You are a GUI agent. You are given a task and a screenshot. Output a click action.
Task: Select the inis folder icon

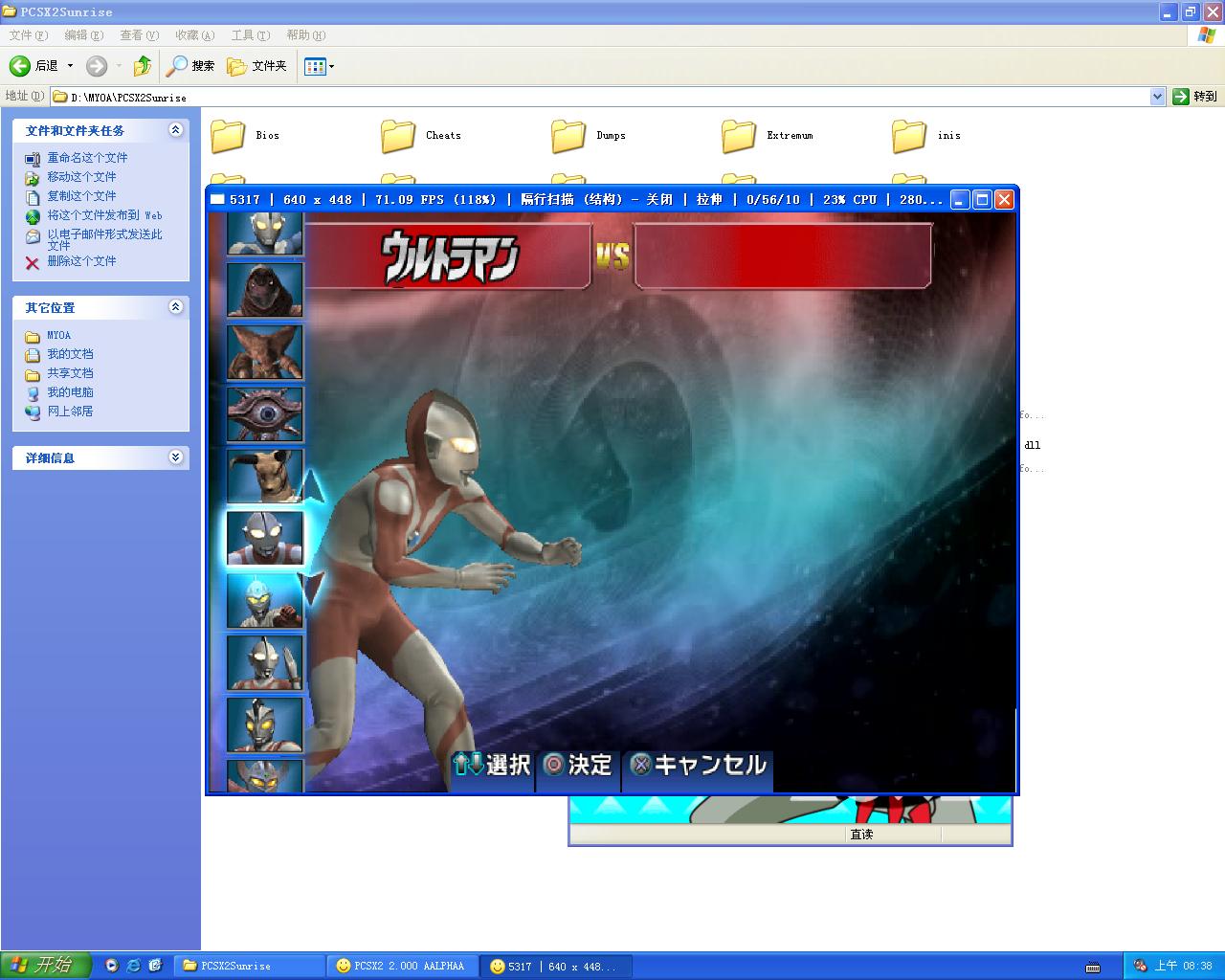[909, 136]
